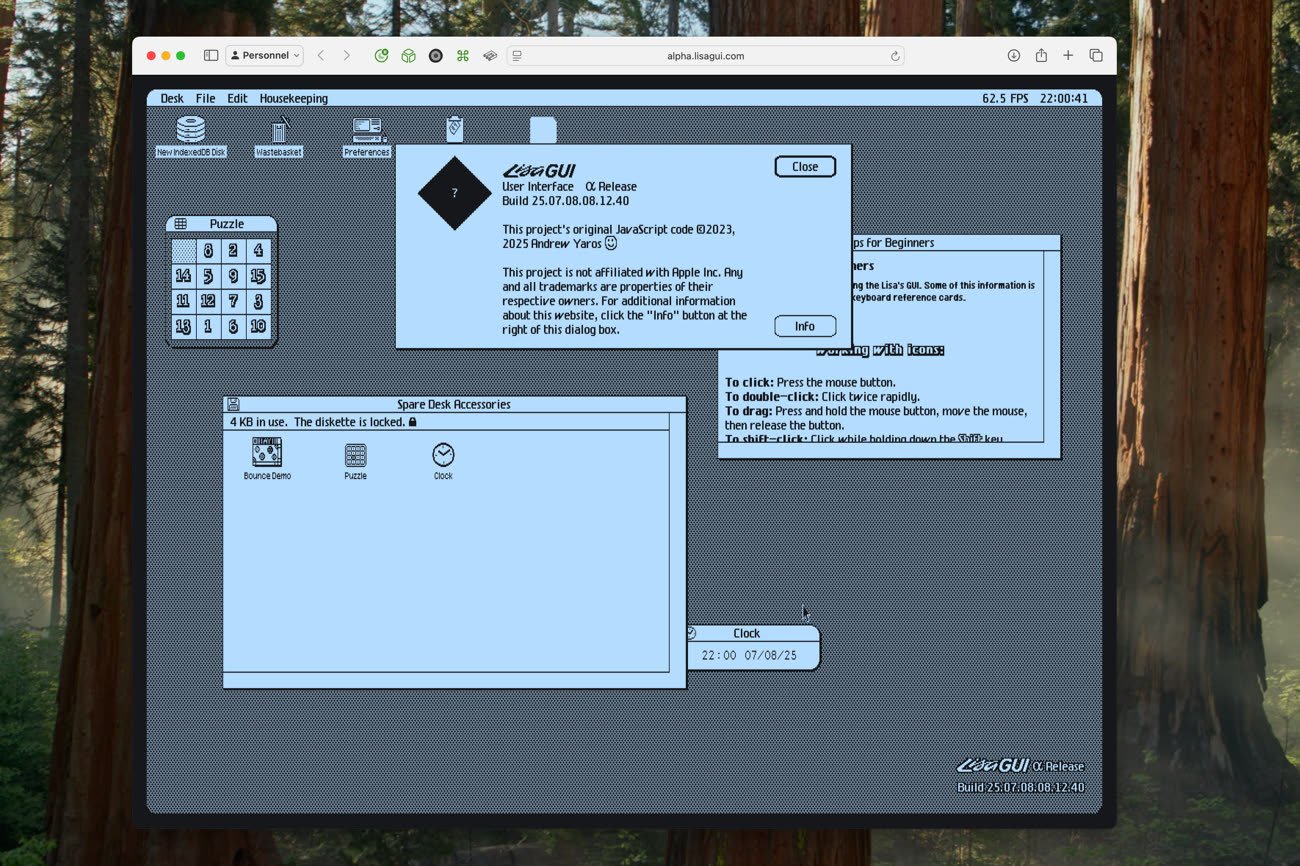Click the smiley face after Andrew Yaros

(x=611, y=243)
